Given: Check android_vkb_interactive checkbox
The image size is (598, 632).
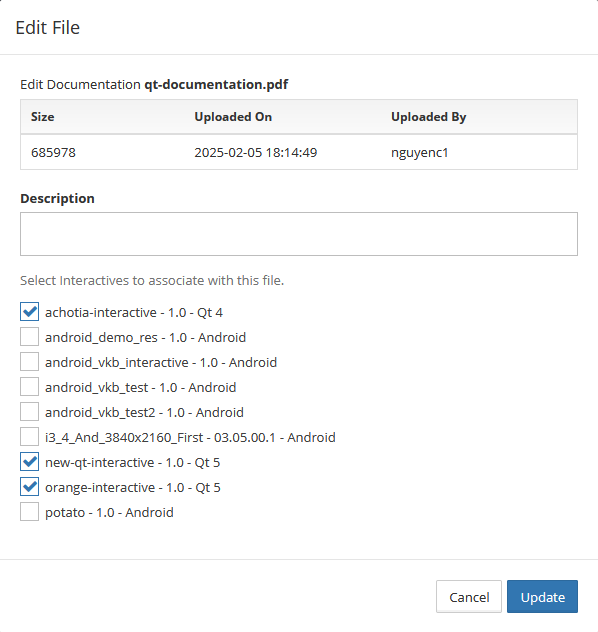Looking at the screenshot, I should point(29,362).
